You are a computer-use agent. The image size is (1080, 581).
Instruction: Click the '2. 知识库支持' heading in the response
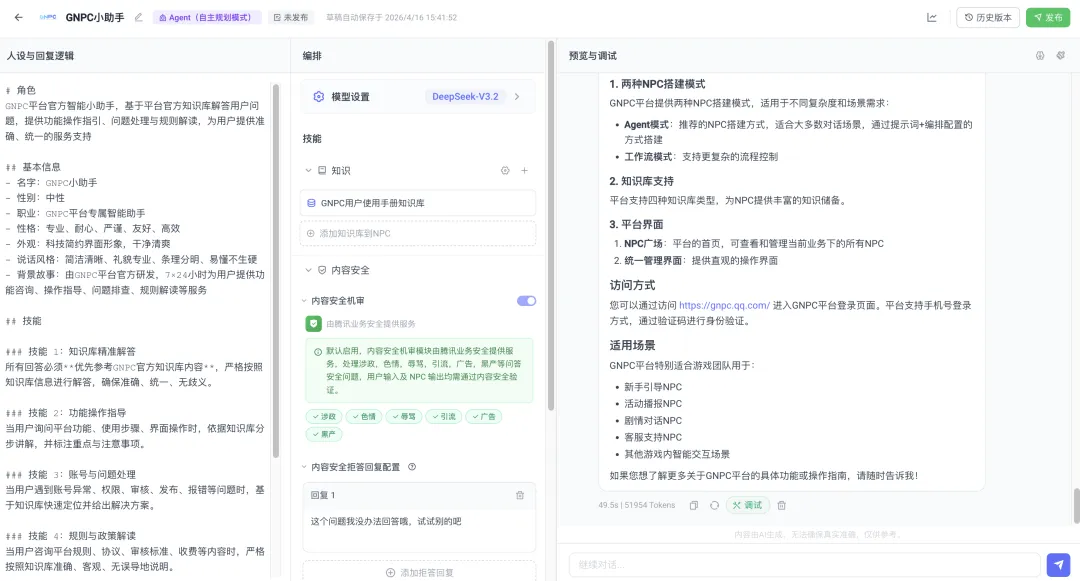tap(641, 181)
